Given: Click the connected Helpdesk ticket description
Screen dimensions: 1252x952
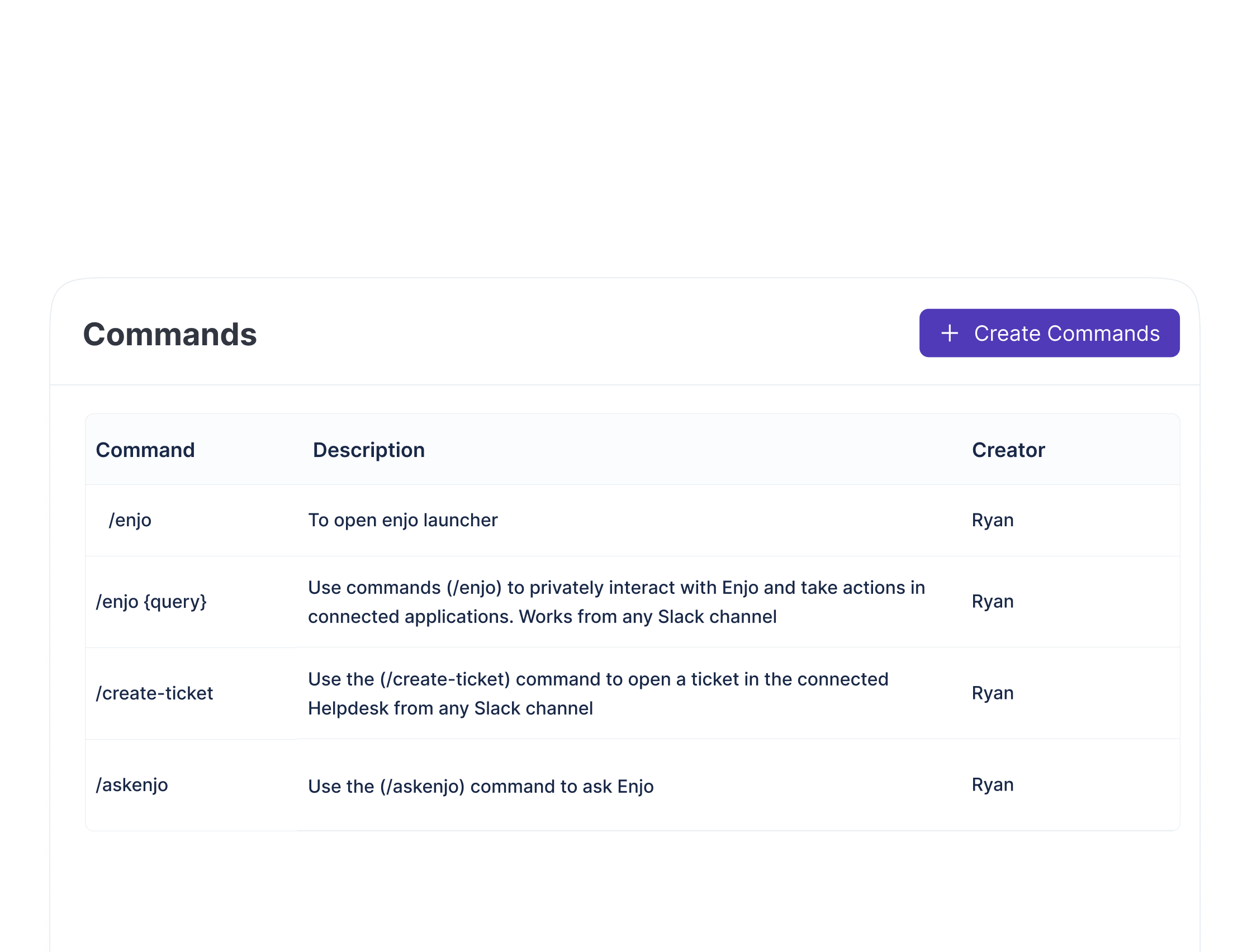Looking at the screenshot, I should 598,693.
